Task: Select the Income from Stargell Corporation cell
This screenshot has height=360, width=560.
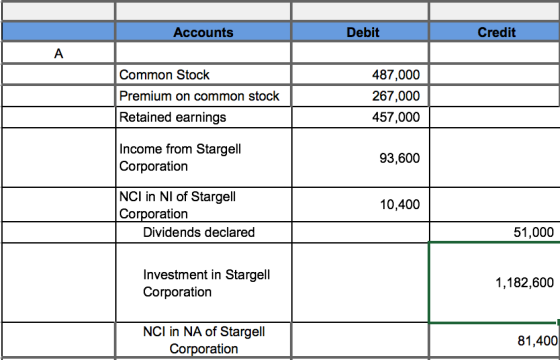Action: pos(203,158)
